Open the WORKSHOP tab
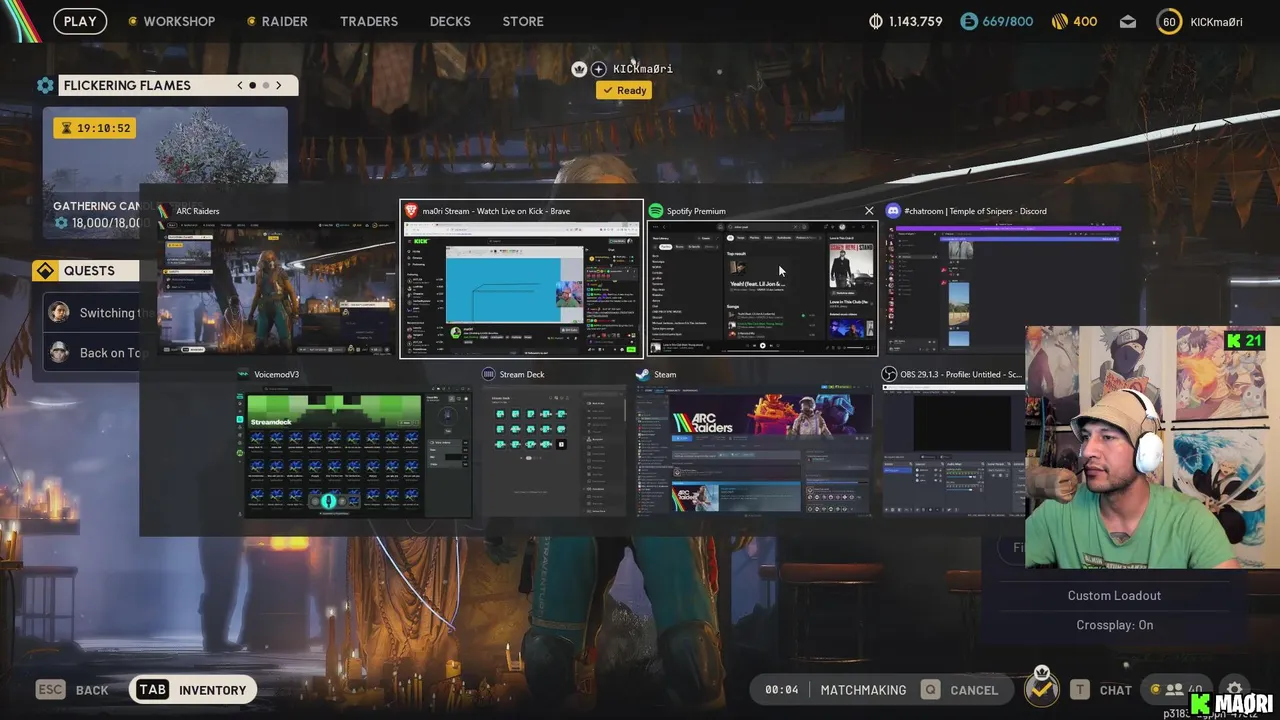The image size is (1280, 720). [x=171, y=21]
